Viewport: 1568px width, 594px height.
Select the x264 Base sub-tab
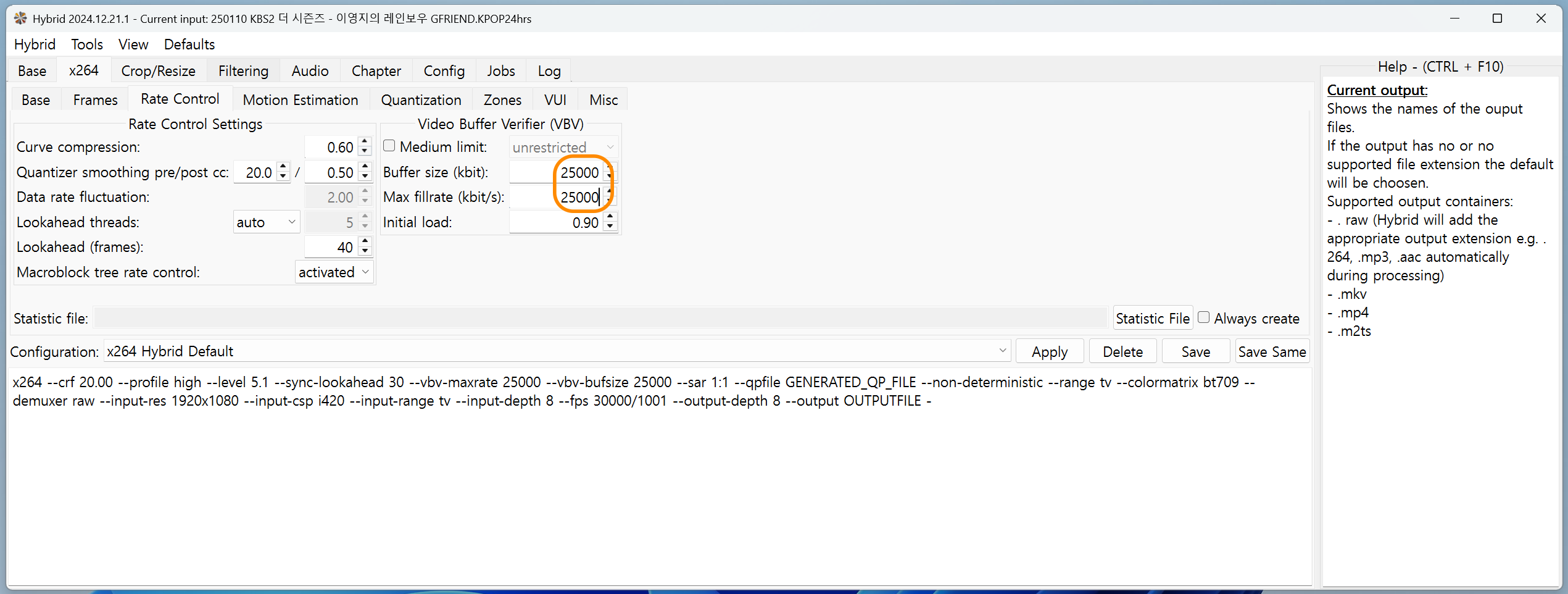pos(36,100)
